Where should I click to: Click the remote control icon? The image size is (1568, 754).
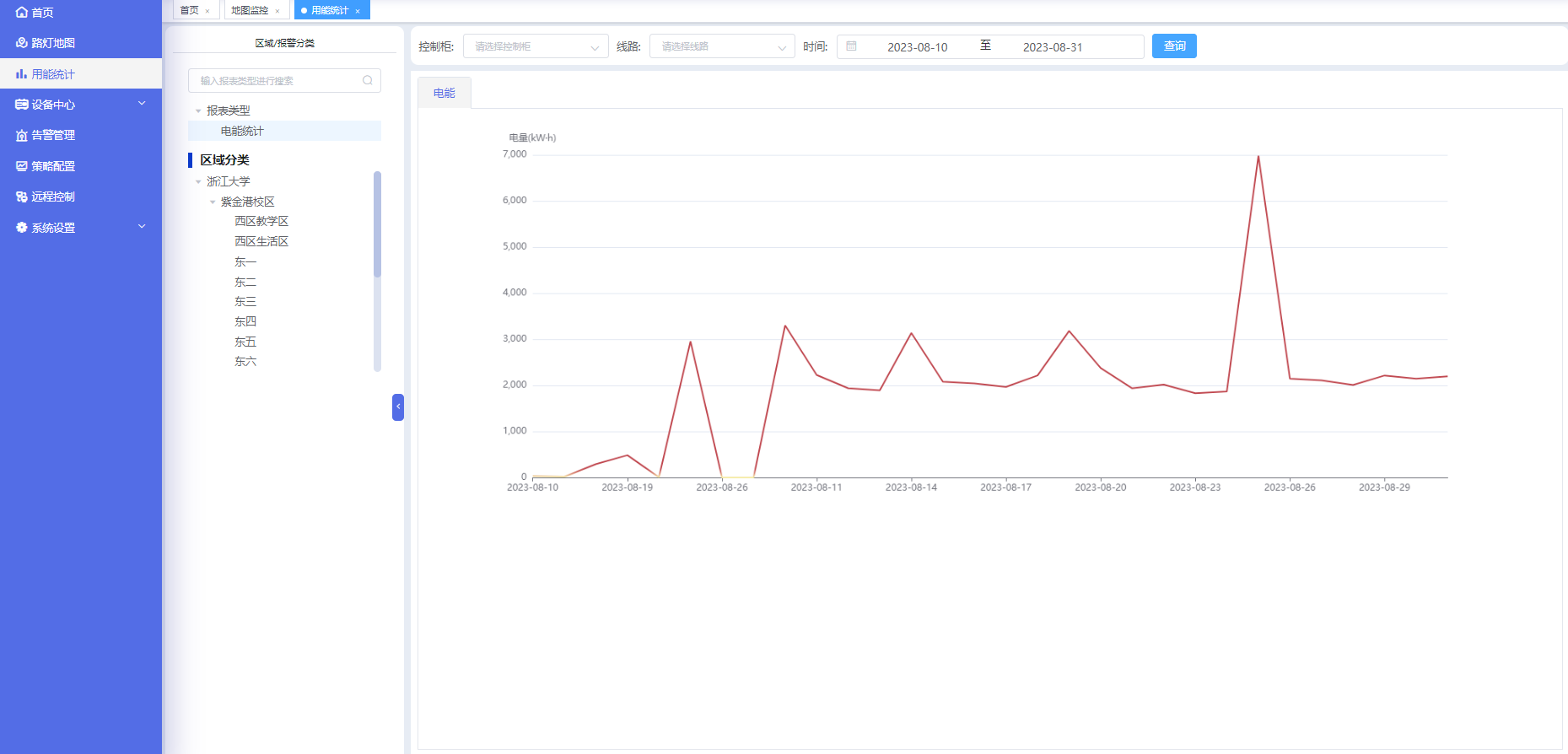coord(21,197)
